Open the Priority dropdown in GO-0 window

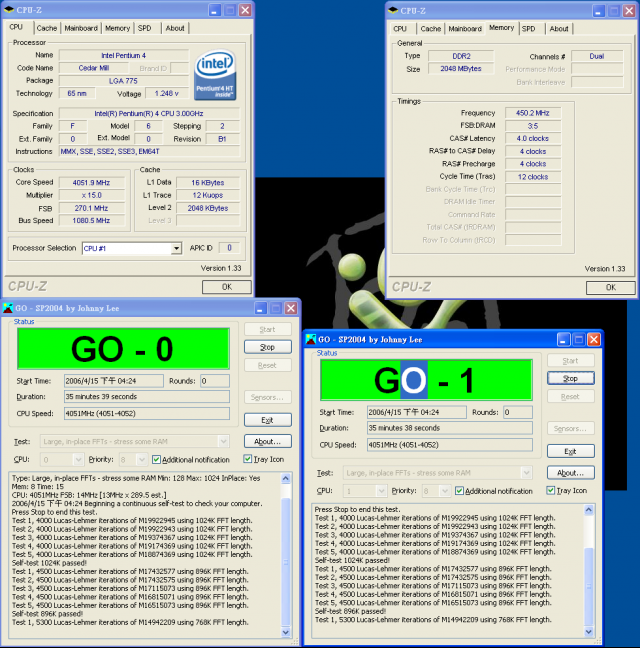[142, 459]
